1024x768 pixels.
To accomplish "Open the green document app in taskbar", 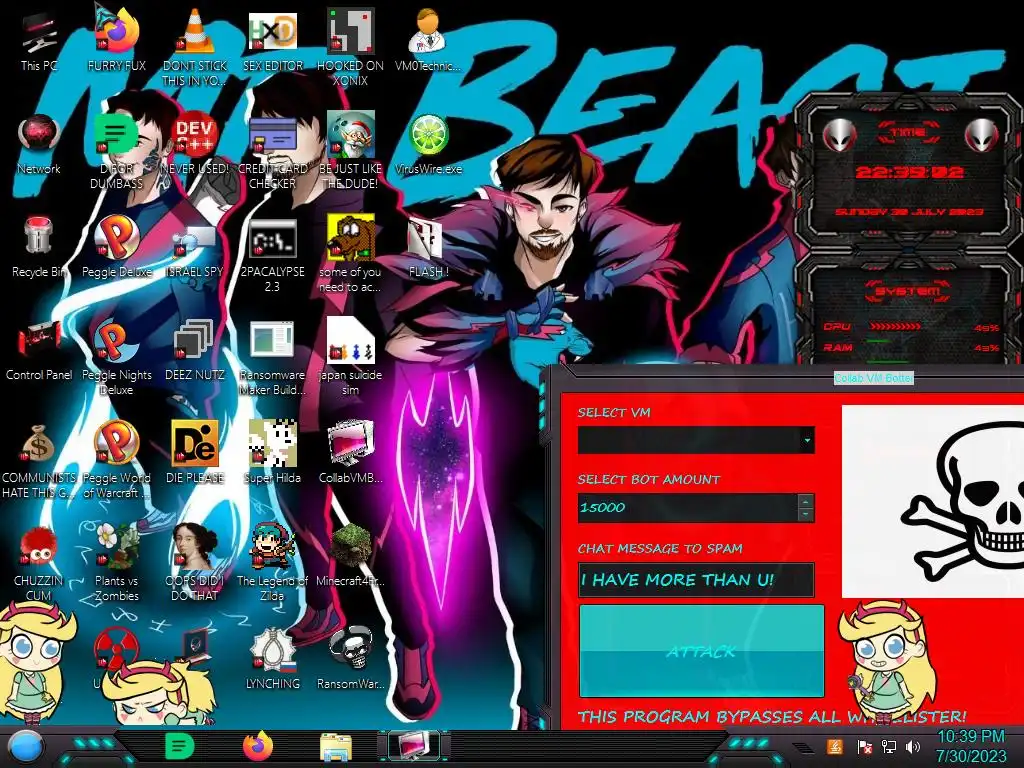I will pos(180,746).
